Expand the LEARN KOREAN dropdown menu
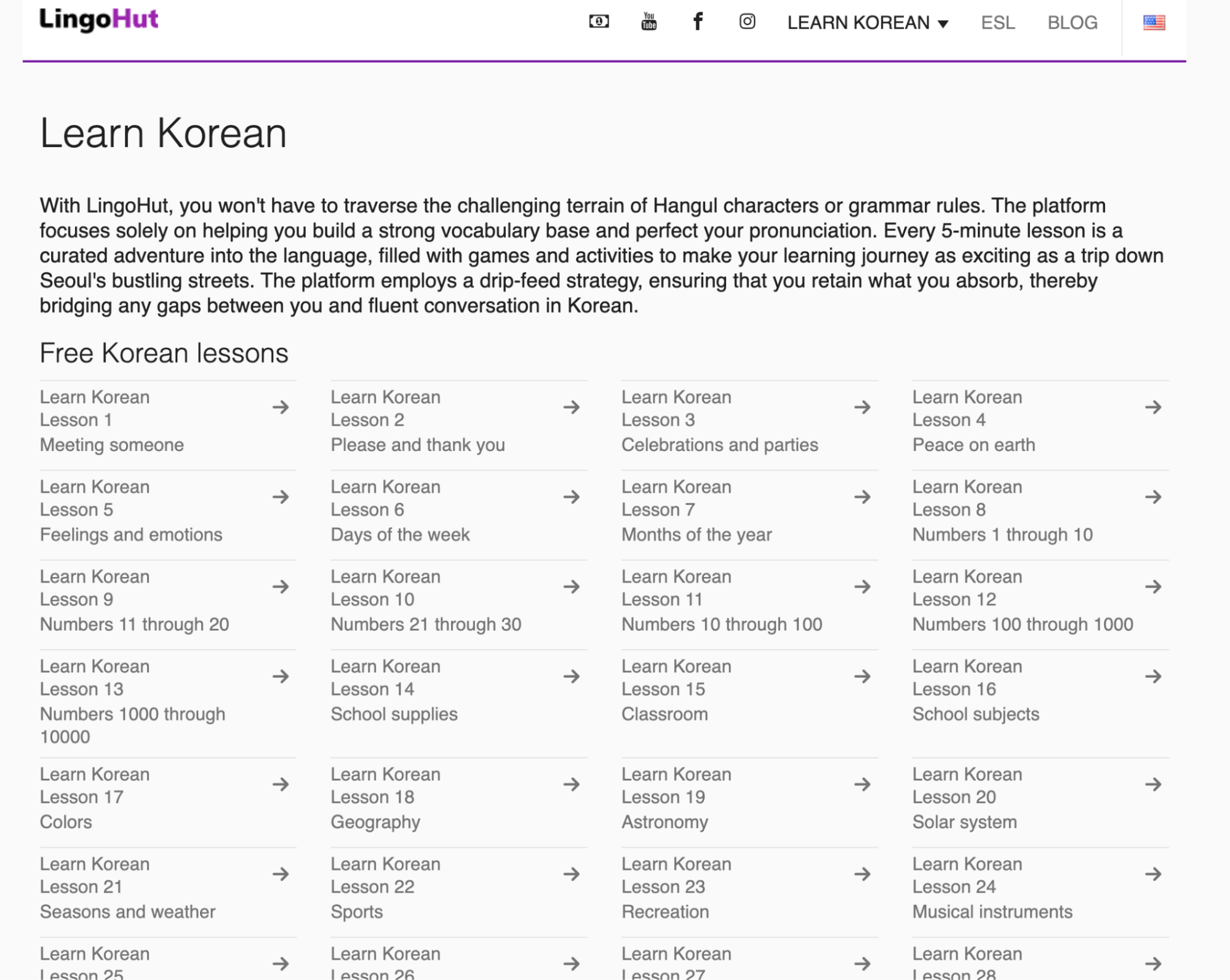The image size is (1230, 980). click(x=868, y=23)
